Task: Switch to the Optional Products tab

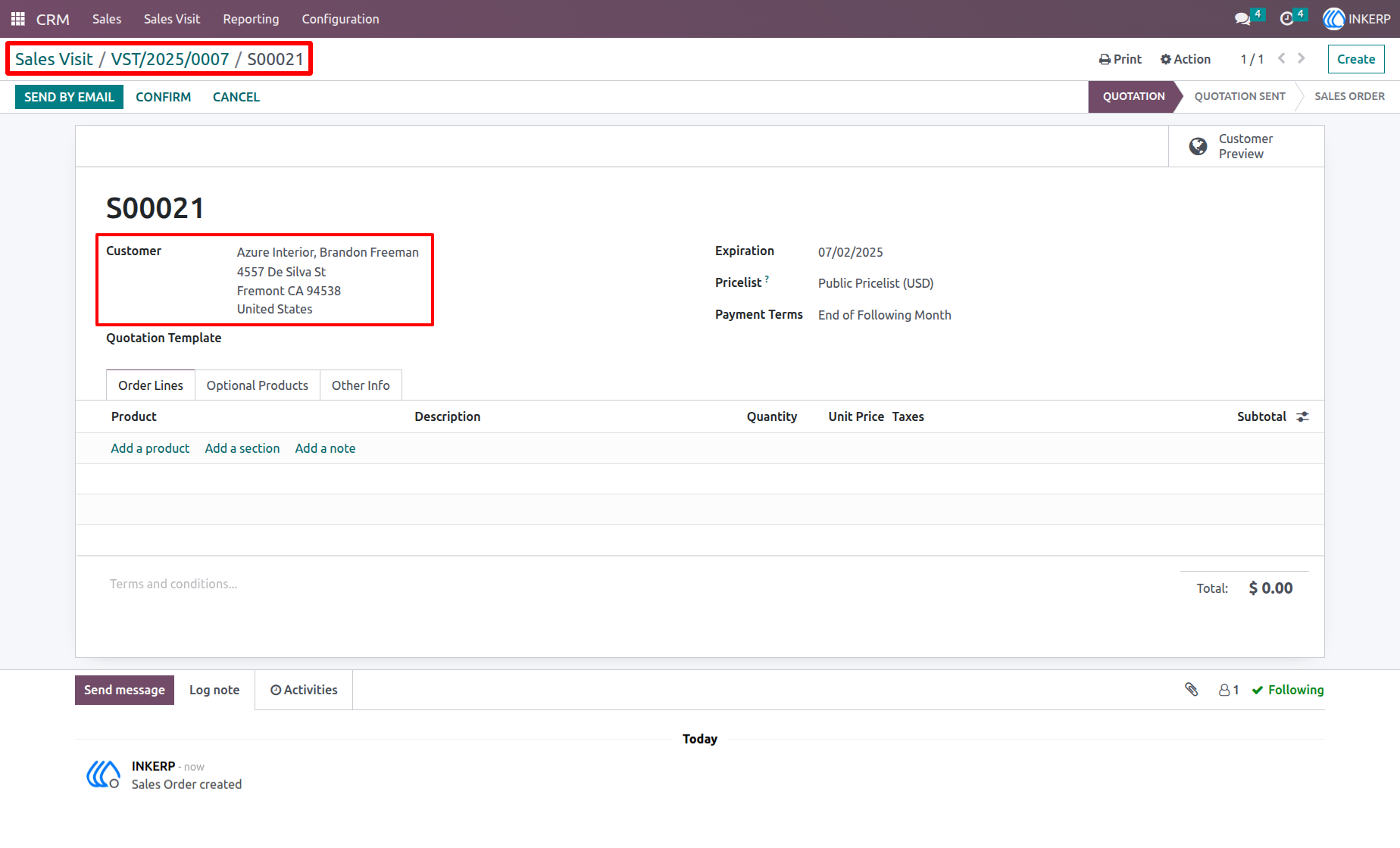Action: (258, 385)
